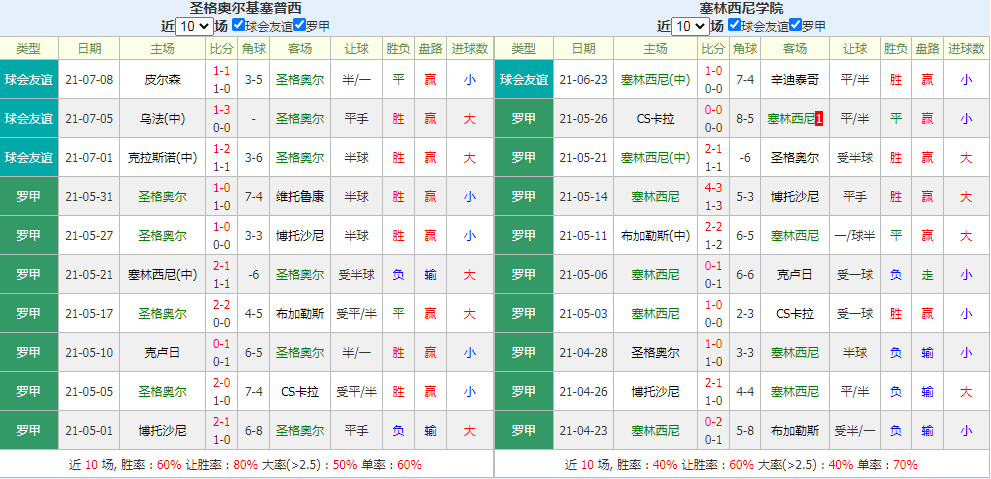The height and width of the screenshot is (479, 991).
Task: Open 维托鲁康 team link
Action: coord(300,197)
